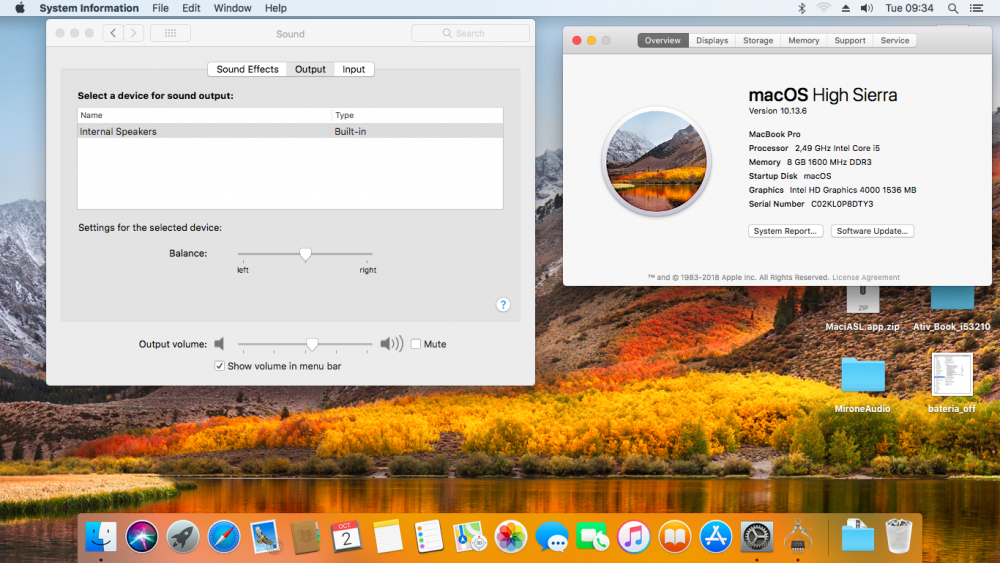Viewport: 1000px width, 563px height.
Task: Open App Store icon in Dock
Action: (x=716, y=537)
